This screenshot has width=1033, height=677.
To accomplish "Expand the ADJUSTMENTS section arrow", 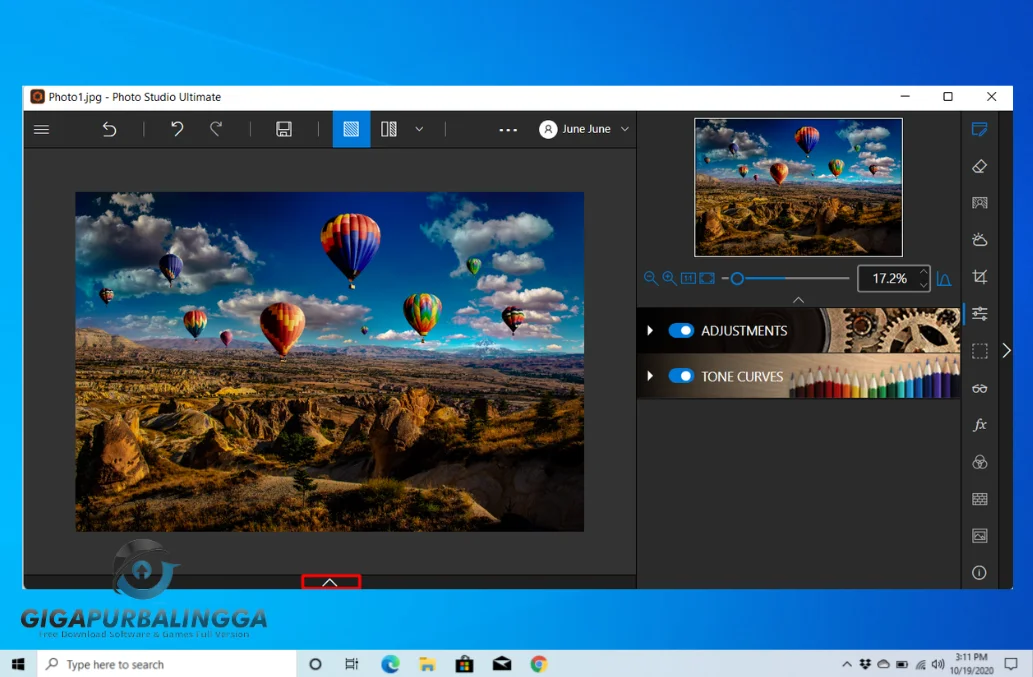I will coord(649,330).
